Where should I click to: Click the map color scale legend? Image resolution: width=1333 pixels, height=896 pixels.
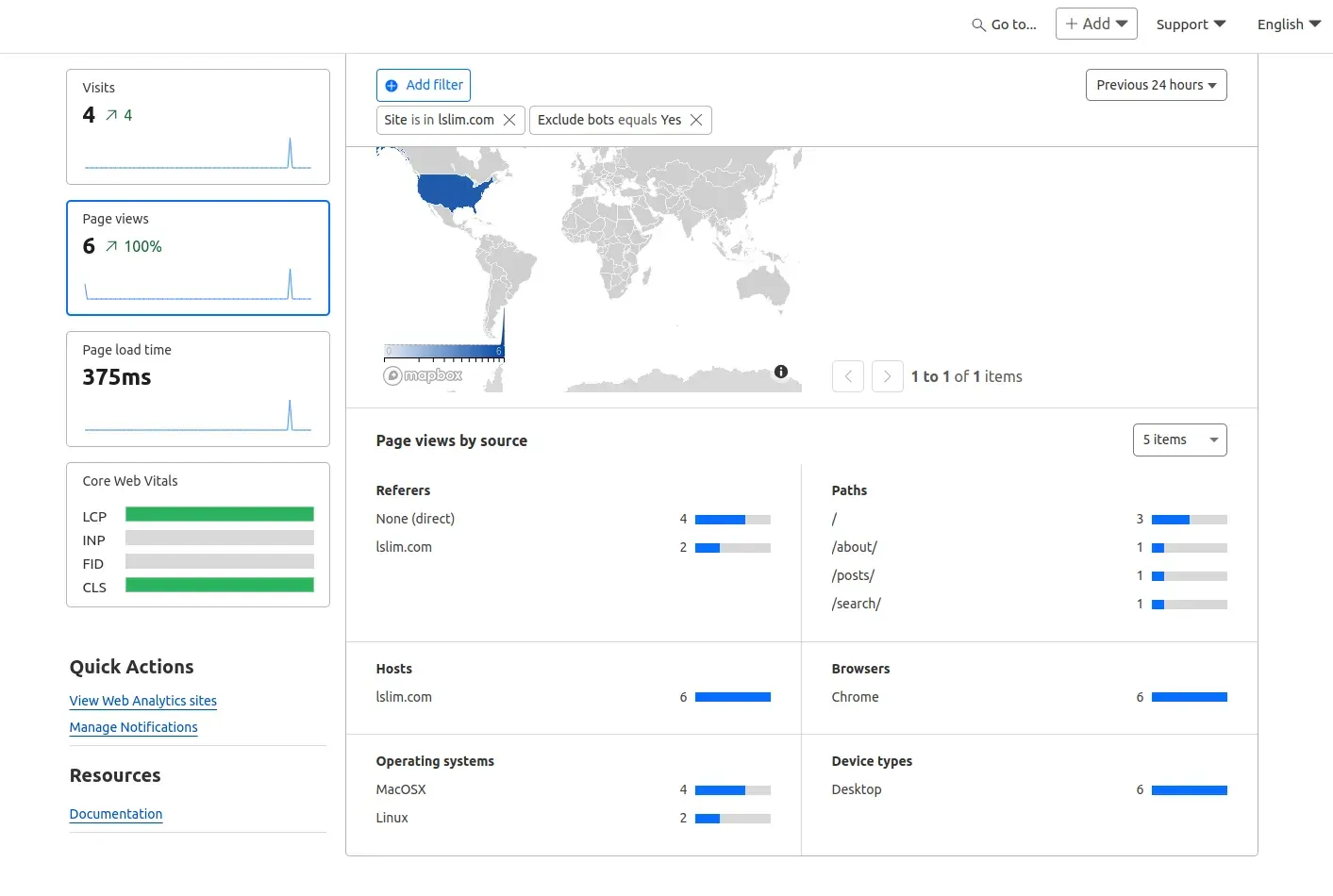(443, 349)
